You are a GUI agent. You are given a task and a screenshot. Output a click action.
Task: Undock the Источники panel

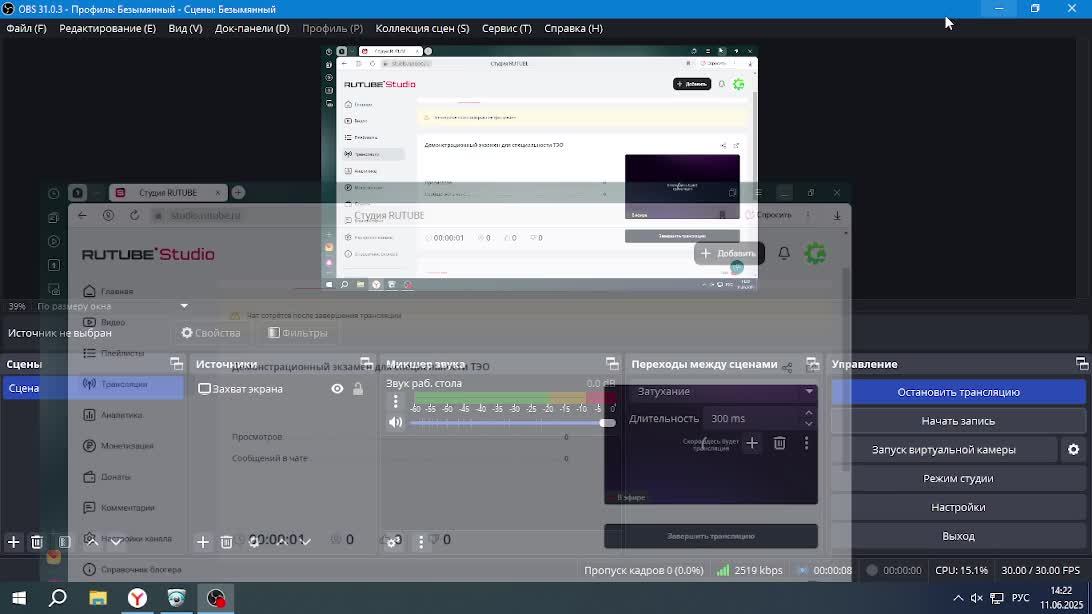[365, 363]
